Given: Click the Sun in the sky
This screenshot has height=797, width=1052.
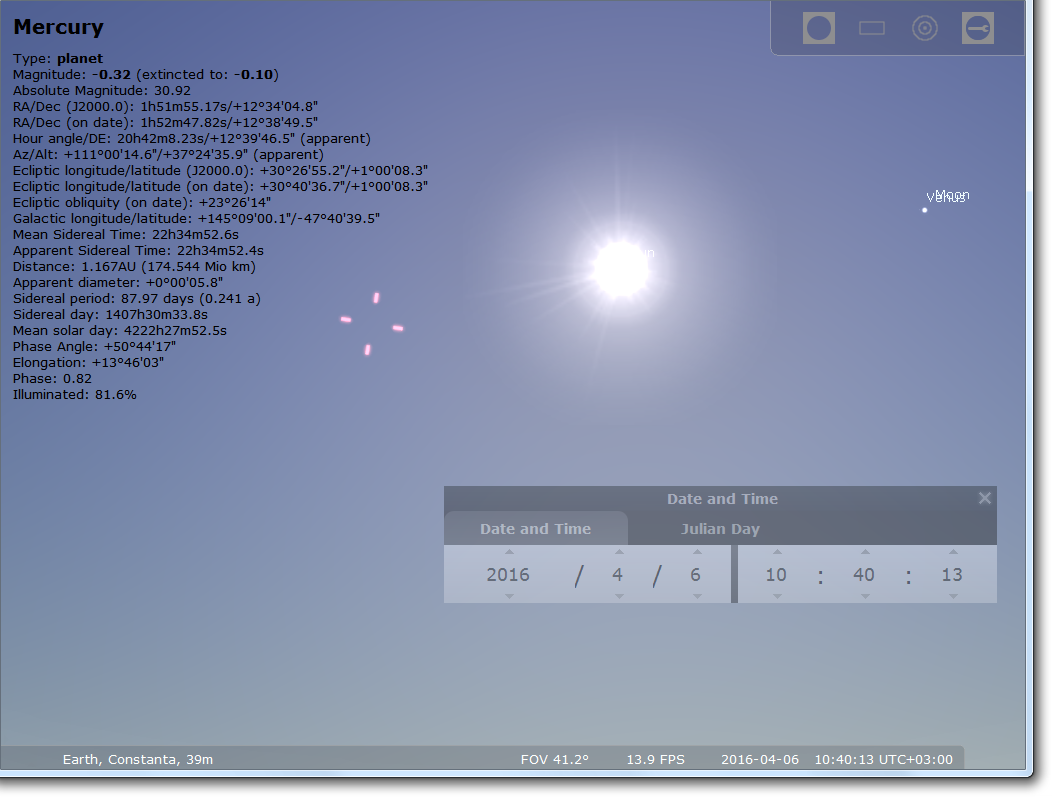Looking at the screenshot, I should (x=621, y=269).
